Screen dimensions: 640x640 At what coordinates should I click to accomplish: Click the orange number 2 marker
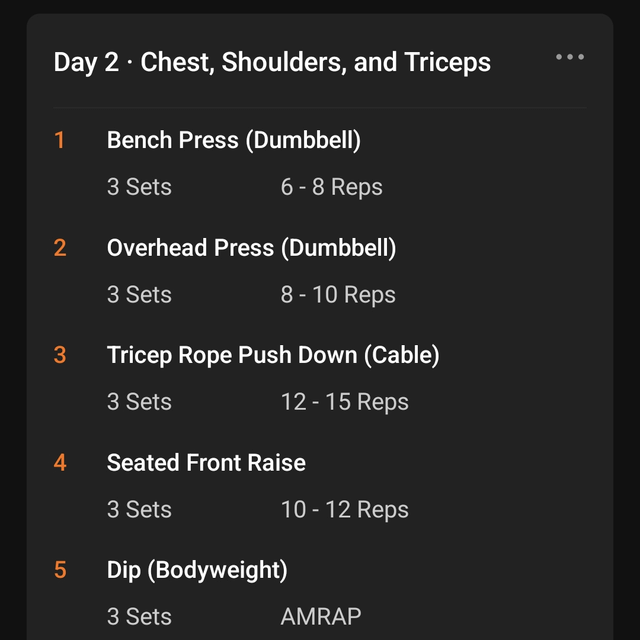[x=60, y=248]
